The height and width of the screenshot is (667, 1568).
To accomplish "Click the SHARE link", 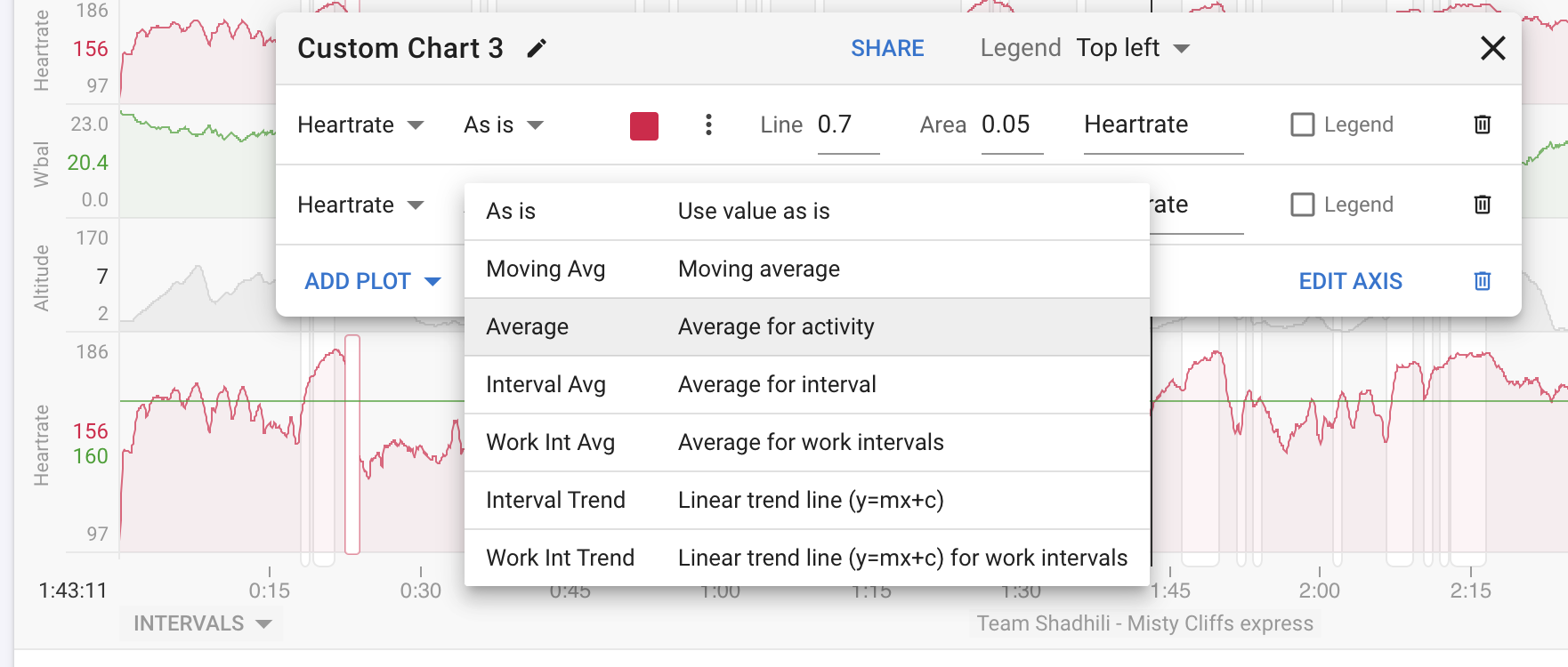I will pyautogui.click(x=887, y=48).
